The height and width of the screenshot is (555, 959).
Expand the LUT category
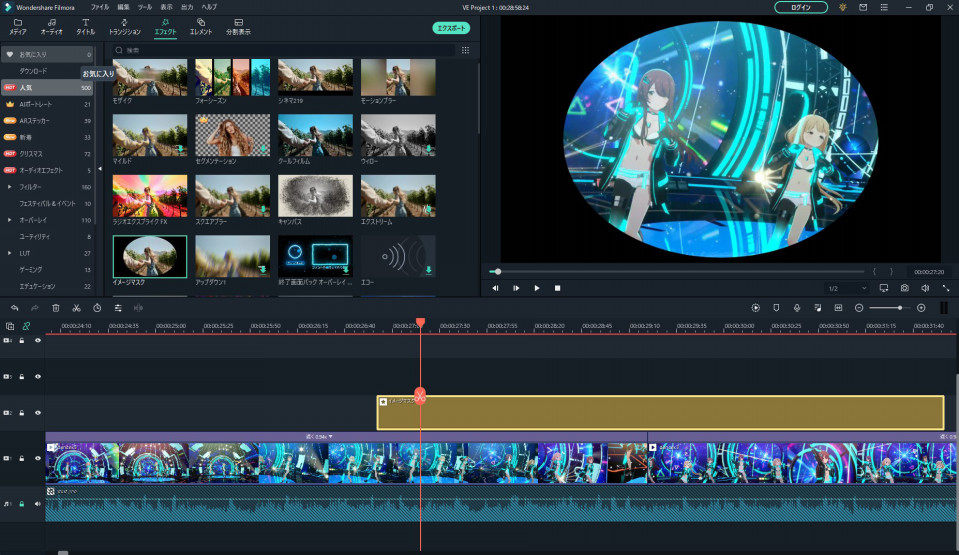tap(9, 253)
